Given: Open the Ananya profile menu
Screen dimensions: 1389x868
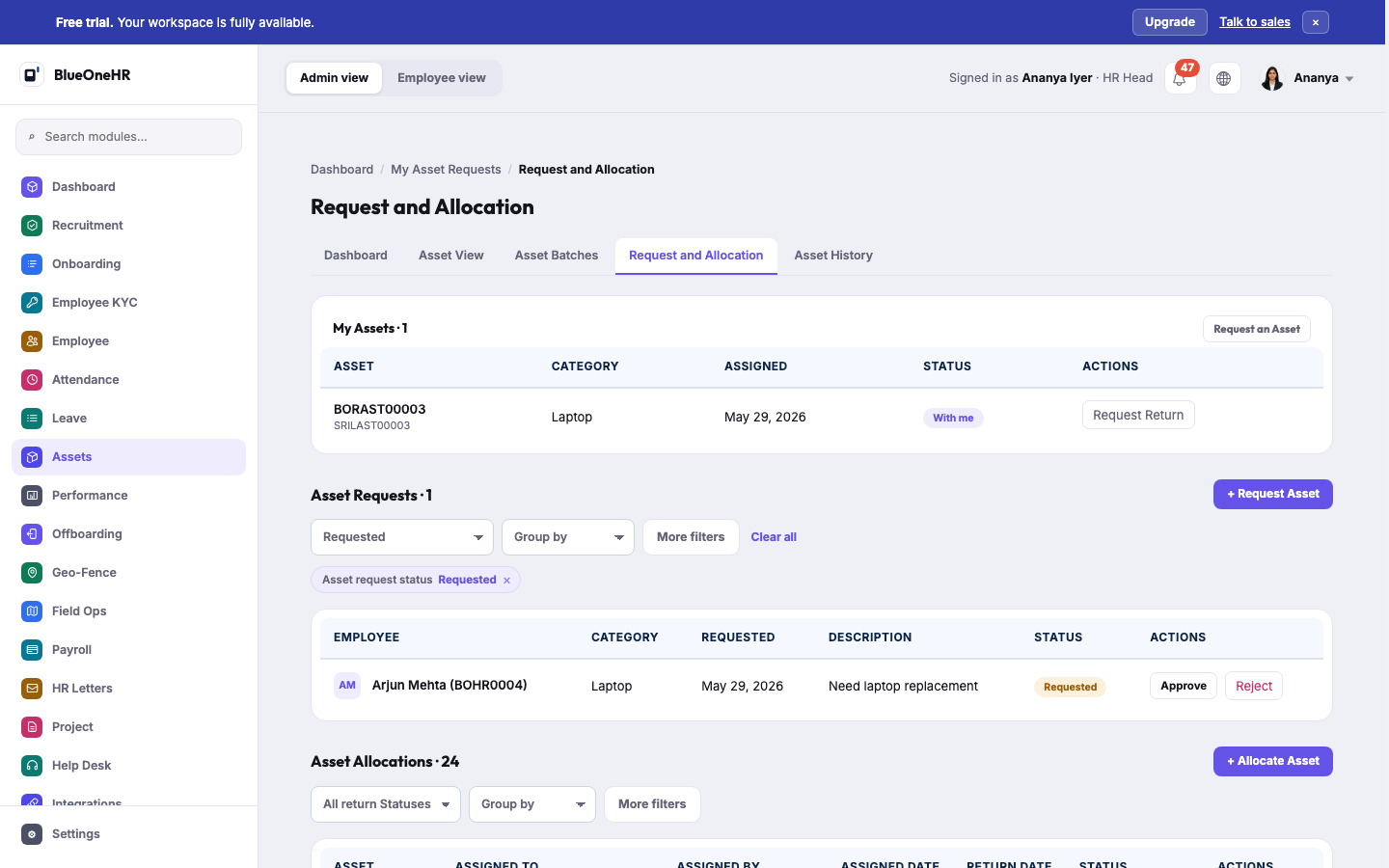Looking at the screenshot, I should [x=1308, y=78].
